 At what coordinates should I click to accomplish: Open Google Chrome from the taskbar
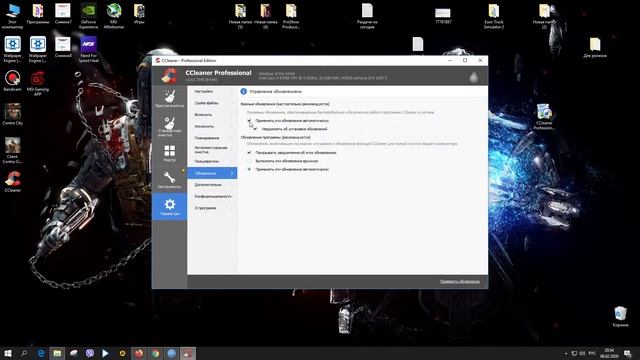click(x=155, y=353)
